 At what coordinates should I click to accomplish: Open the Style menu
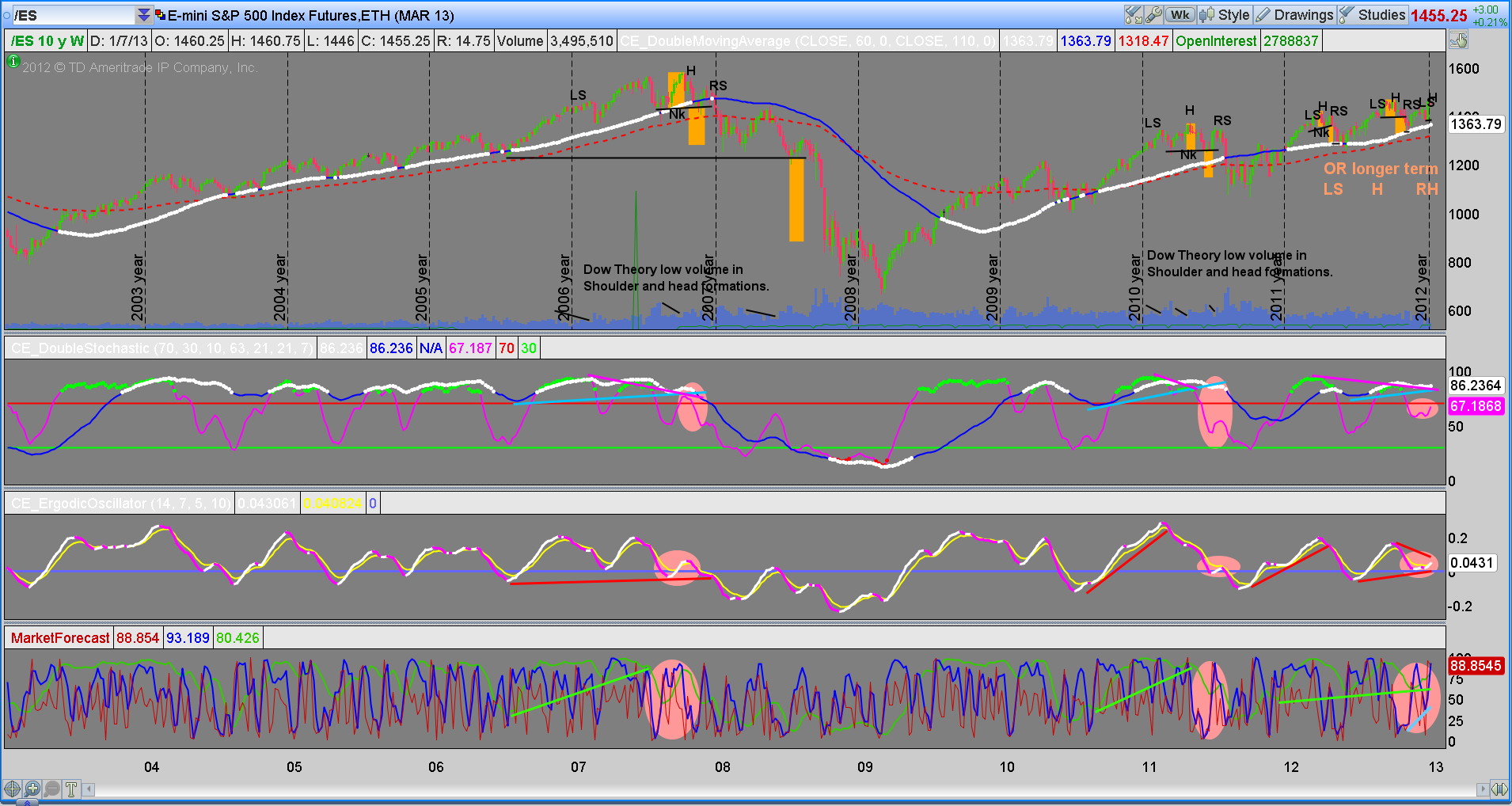click(1224, 15)
